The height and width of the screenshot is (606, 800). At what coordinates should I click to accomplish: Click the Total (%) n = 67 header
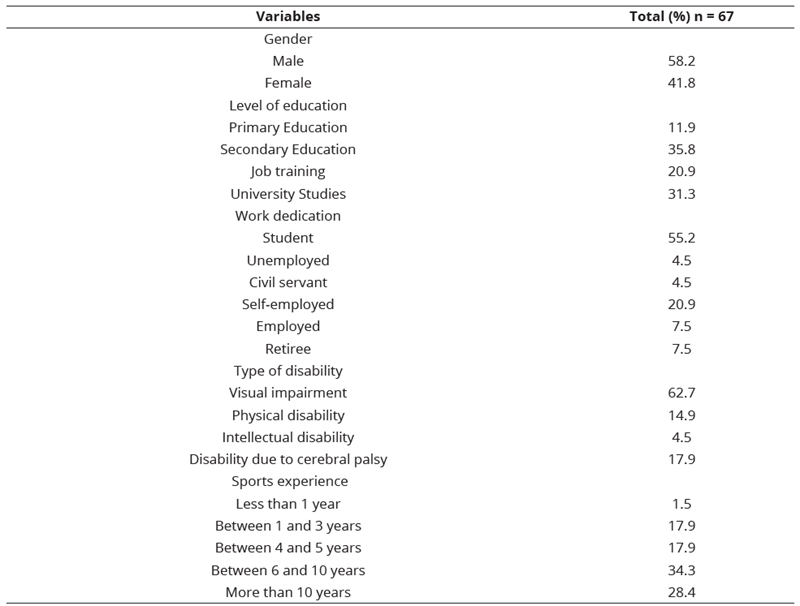coord(681,16)
